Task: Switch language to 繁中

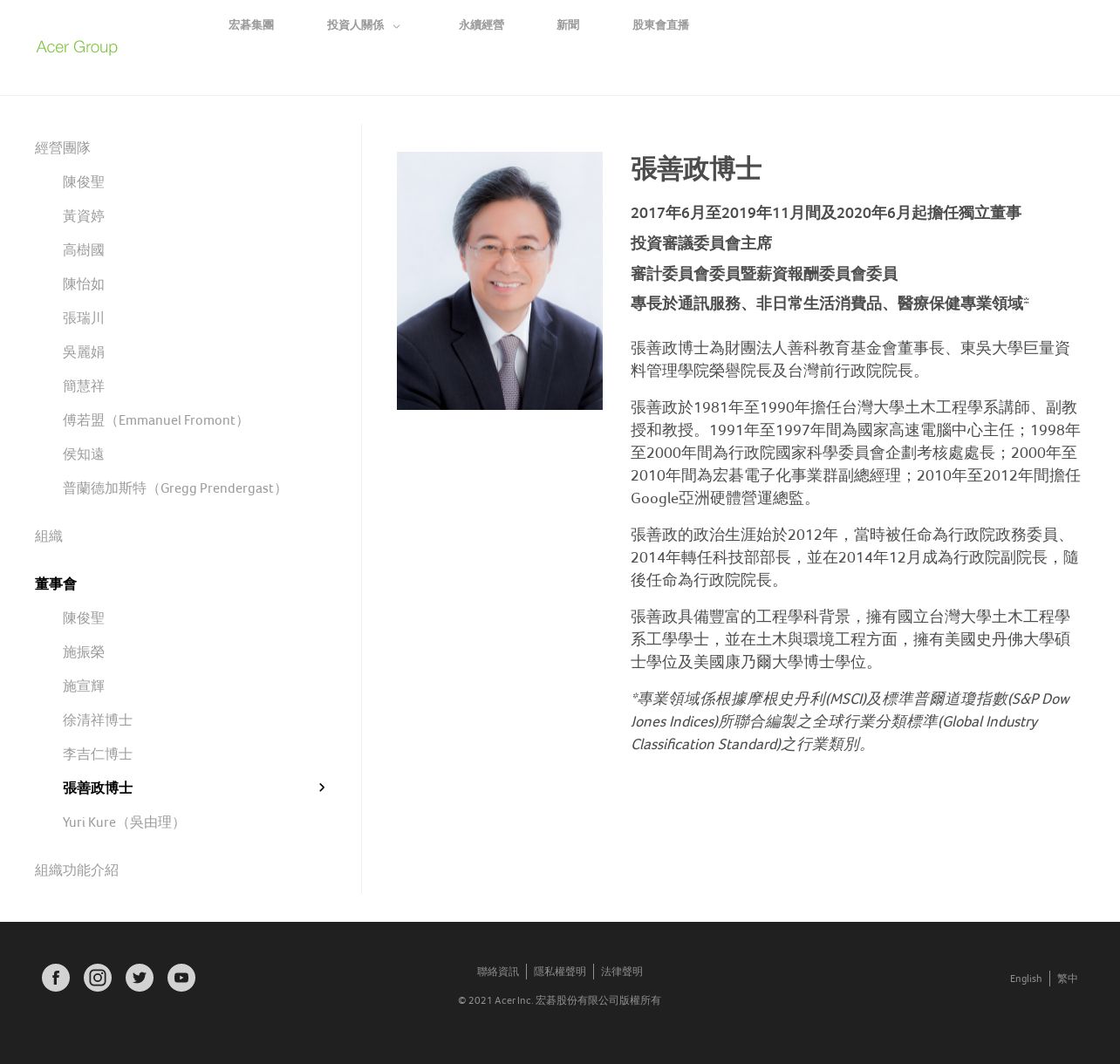Action: [1068, 979]
